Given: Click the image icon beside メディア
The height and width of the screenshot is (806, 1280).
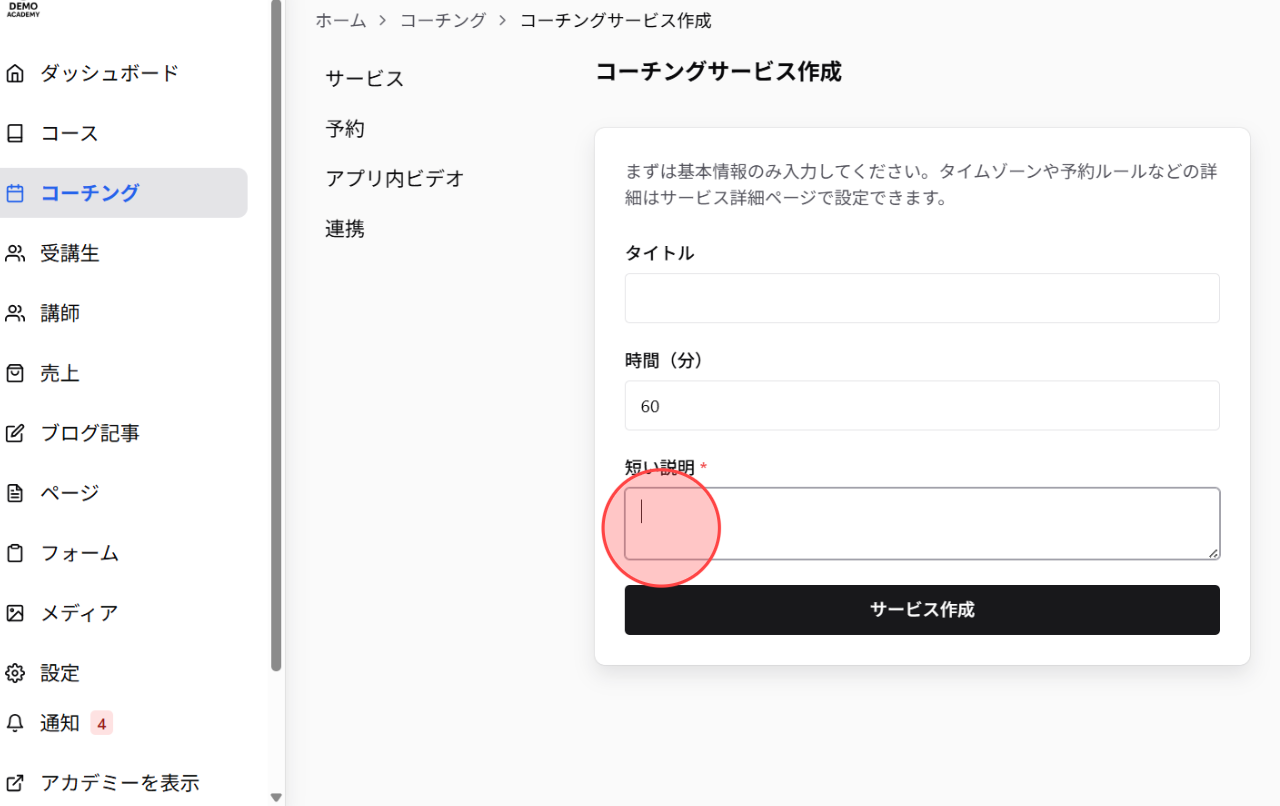Looking at the screenshot, I should point(15,613).
